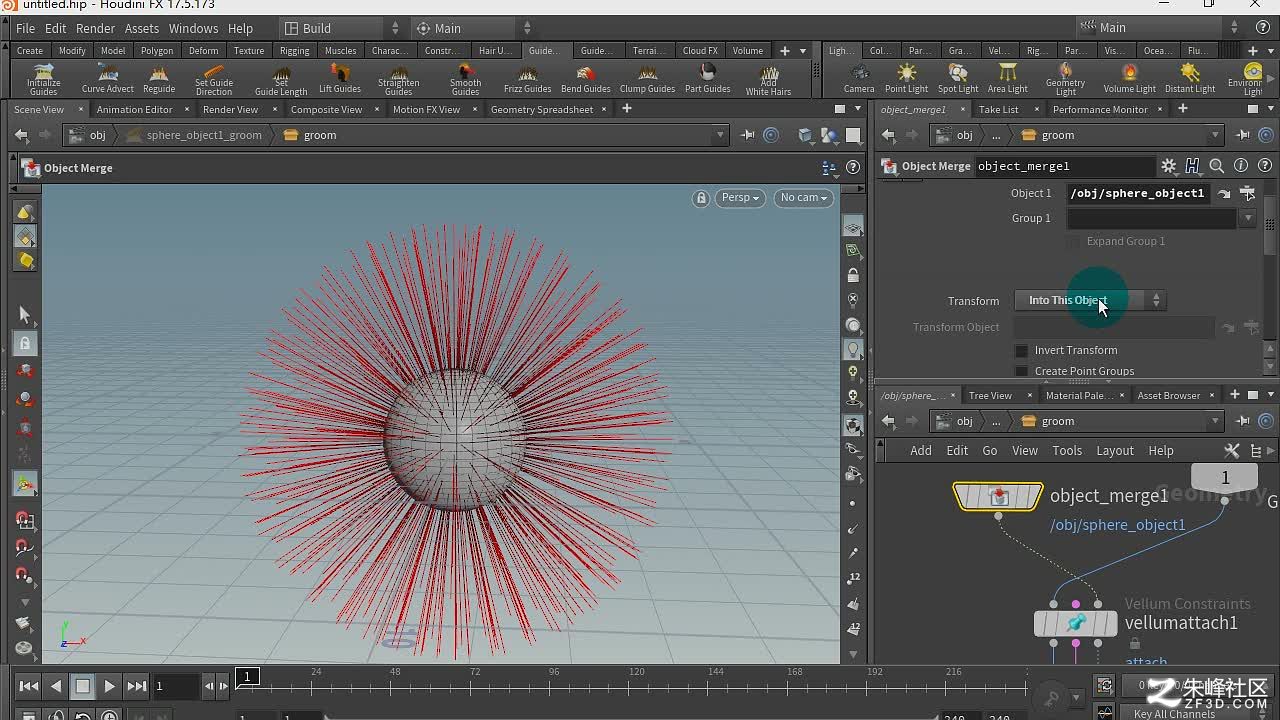Toggle the viewport camera lock icon
This screenshot has width=1280, height=720.
701,198
